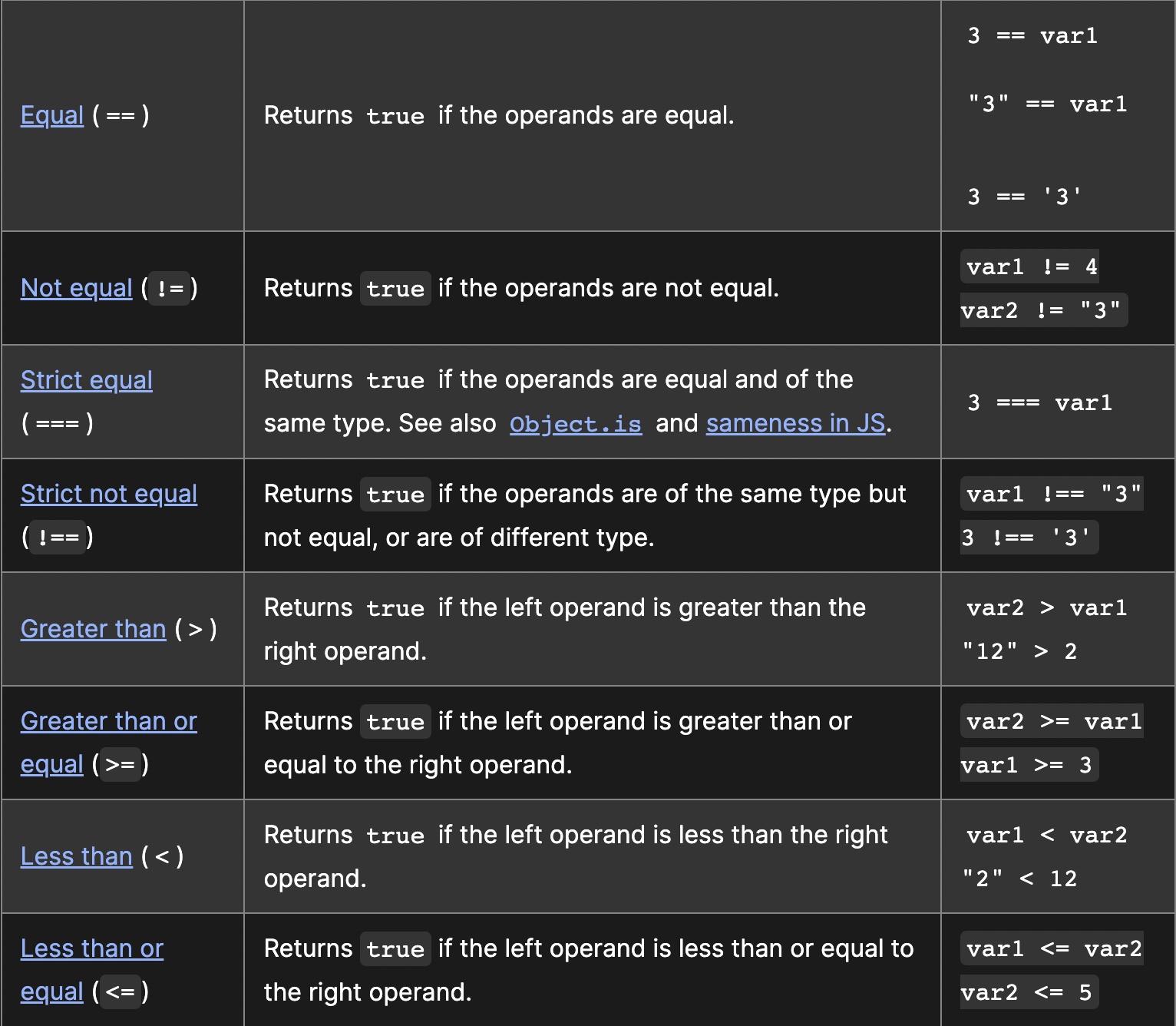1176x1026 pixels.
Task: Click the Not equal link
Action: coord(76,288)
